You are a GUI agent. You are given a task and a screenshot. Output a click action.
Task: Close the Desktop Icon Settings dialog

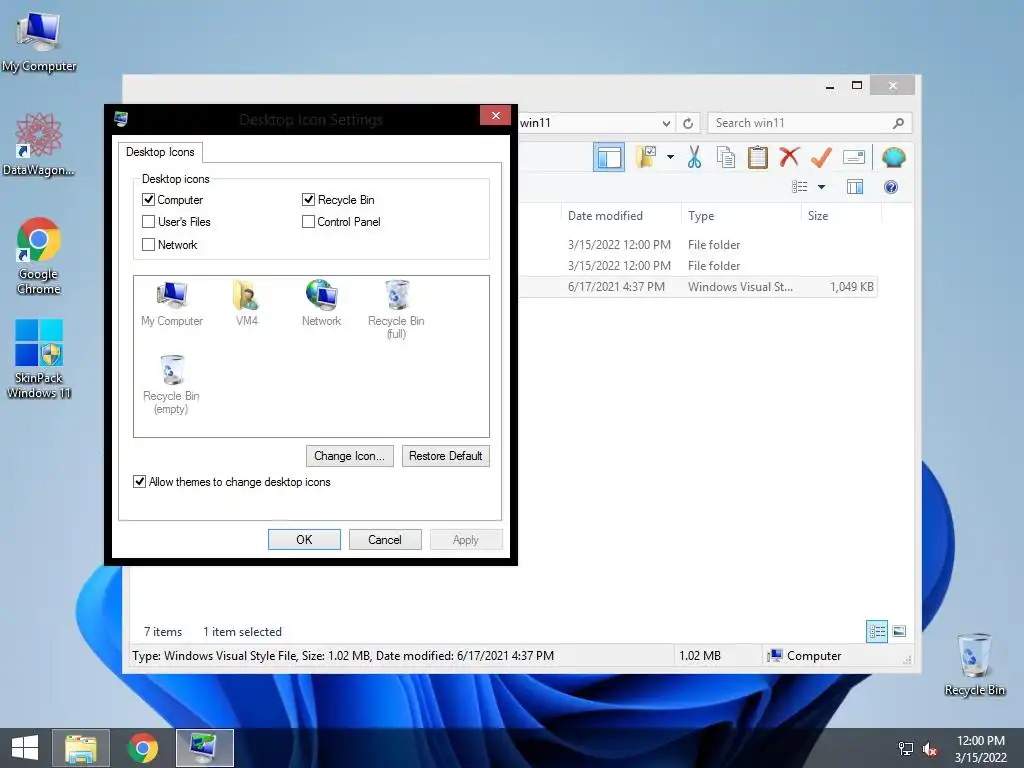coord(496,116)
